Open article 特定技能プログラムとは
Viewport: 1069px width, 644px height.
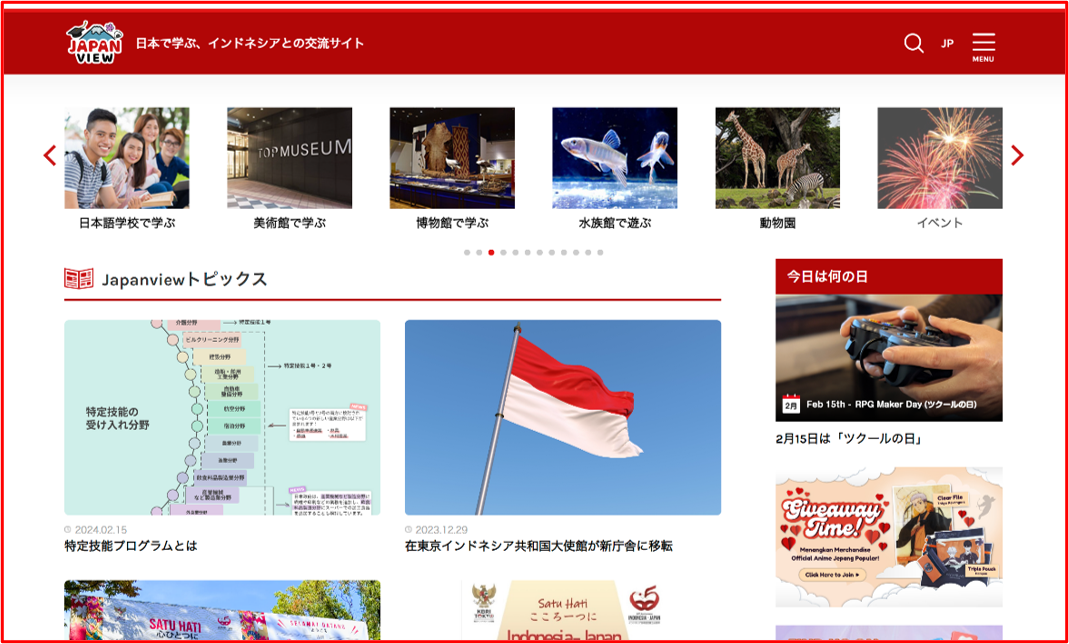[x=131, y=546]
